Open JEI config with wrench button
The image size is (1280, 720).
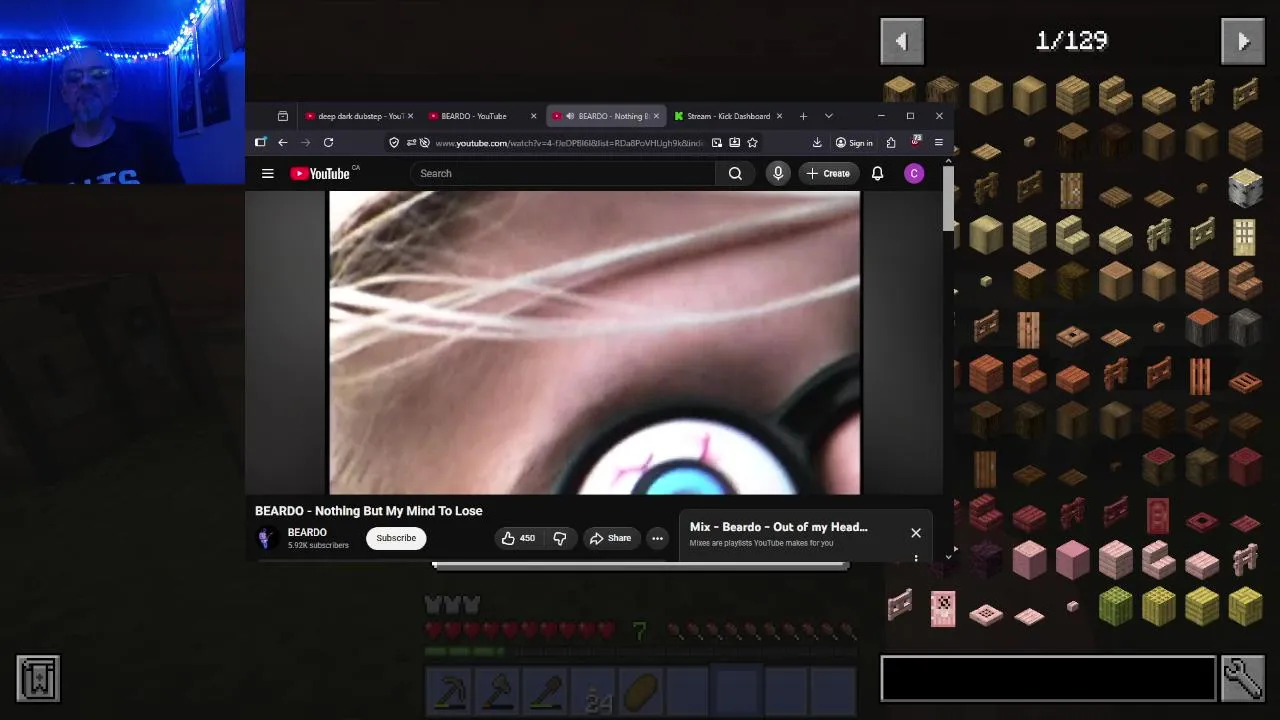tap(1243, 678)
